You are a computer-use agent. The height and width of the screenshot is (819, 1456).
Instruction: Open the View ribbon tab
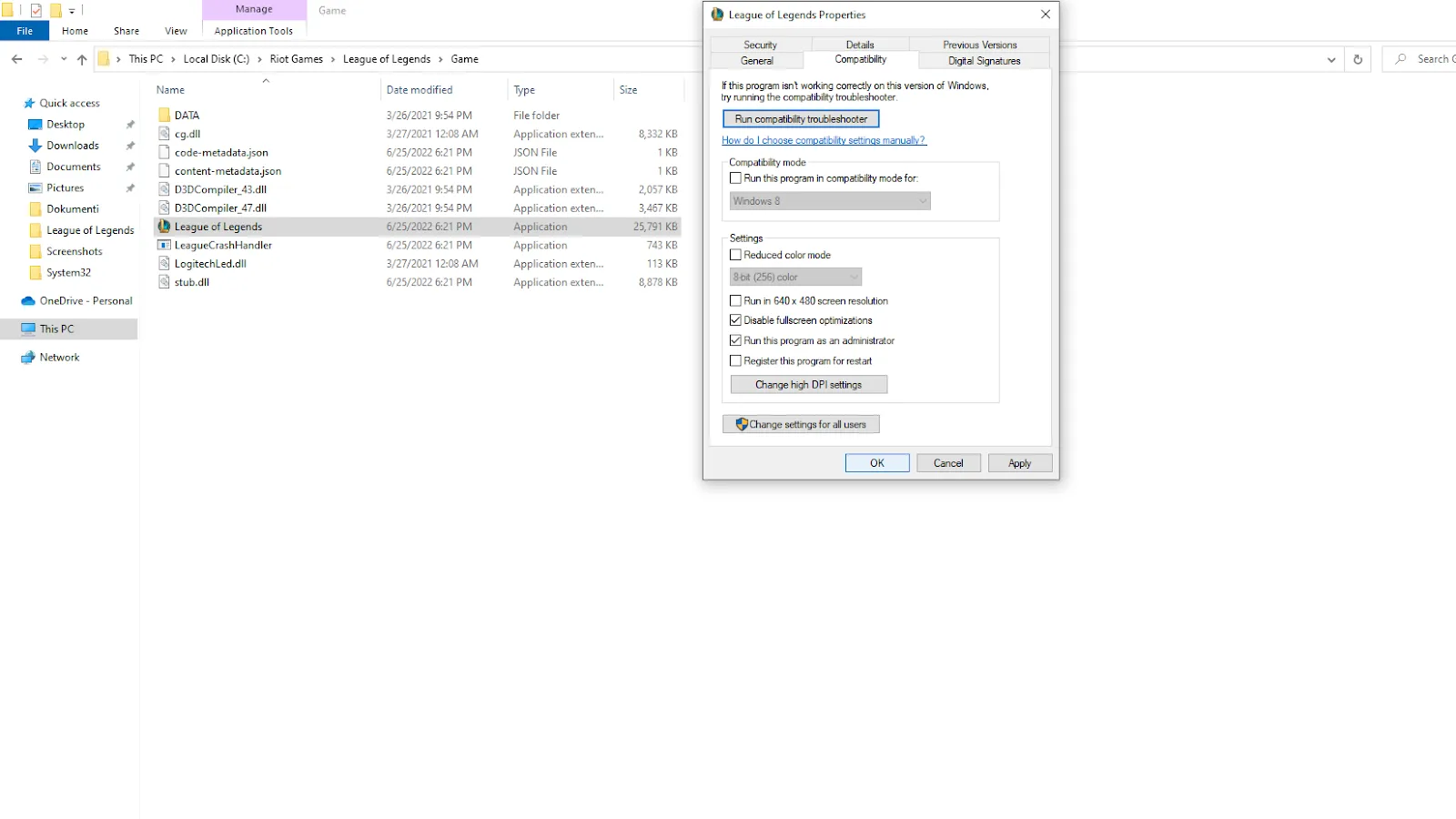pyautogui.click(x=176, y=31)
